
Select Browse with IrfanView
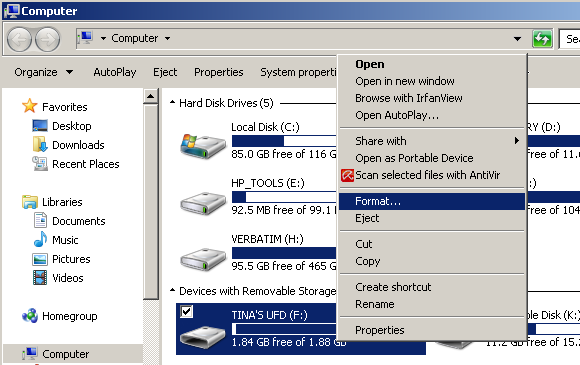coord(432,98)
